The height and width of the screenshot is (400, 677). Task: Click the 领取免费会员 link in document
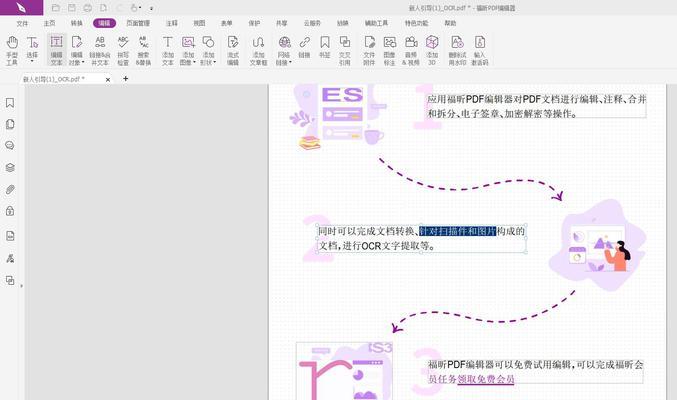(486, 379)
